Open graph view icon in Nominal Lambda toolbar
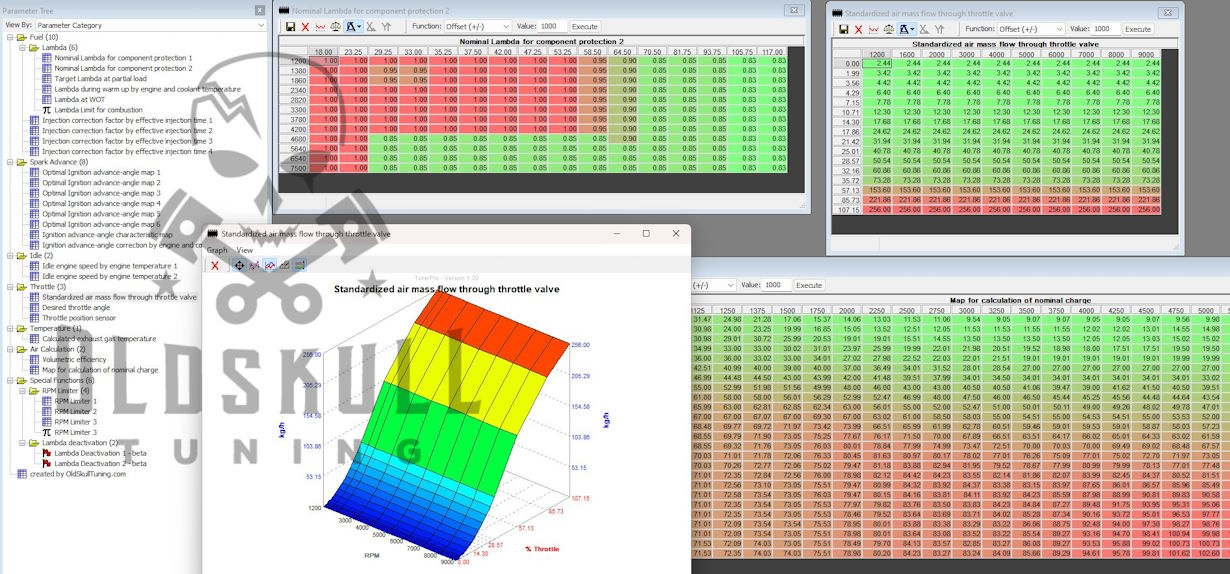Viewport: 1230px width, 574px height. (x=320, y=26)
